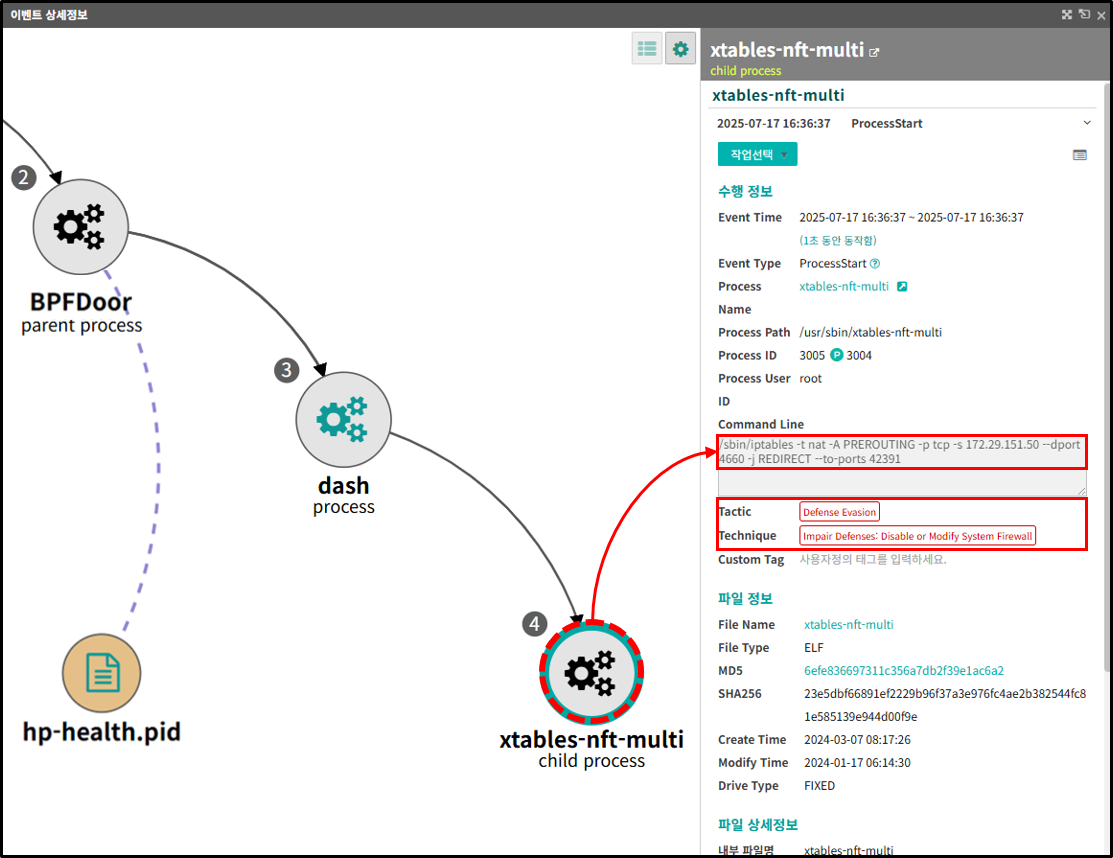Select the hp-health.pid file node
This screenshot has width=1113, height=858.
[102, 673]
